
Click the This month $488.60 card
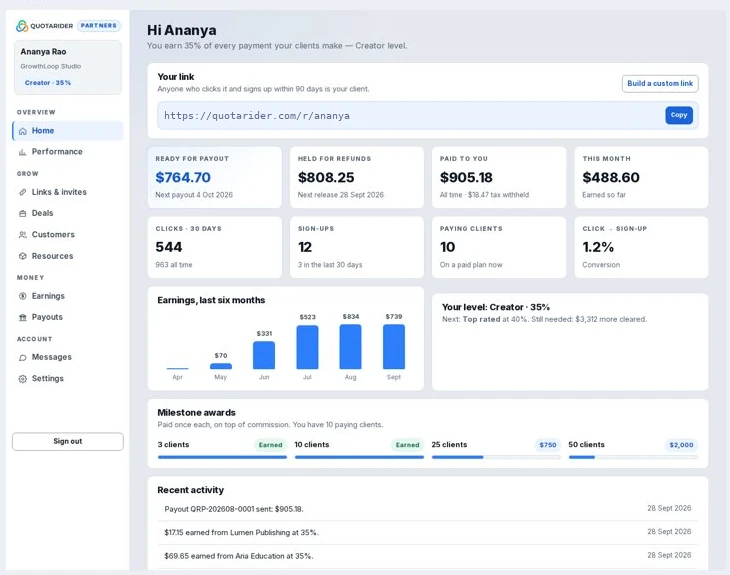[641, 177]
